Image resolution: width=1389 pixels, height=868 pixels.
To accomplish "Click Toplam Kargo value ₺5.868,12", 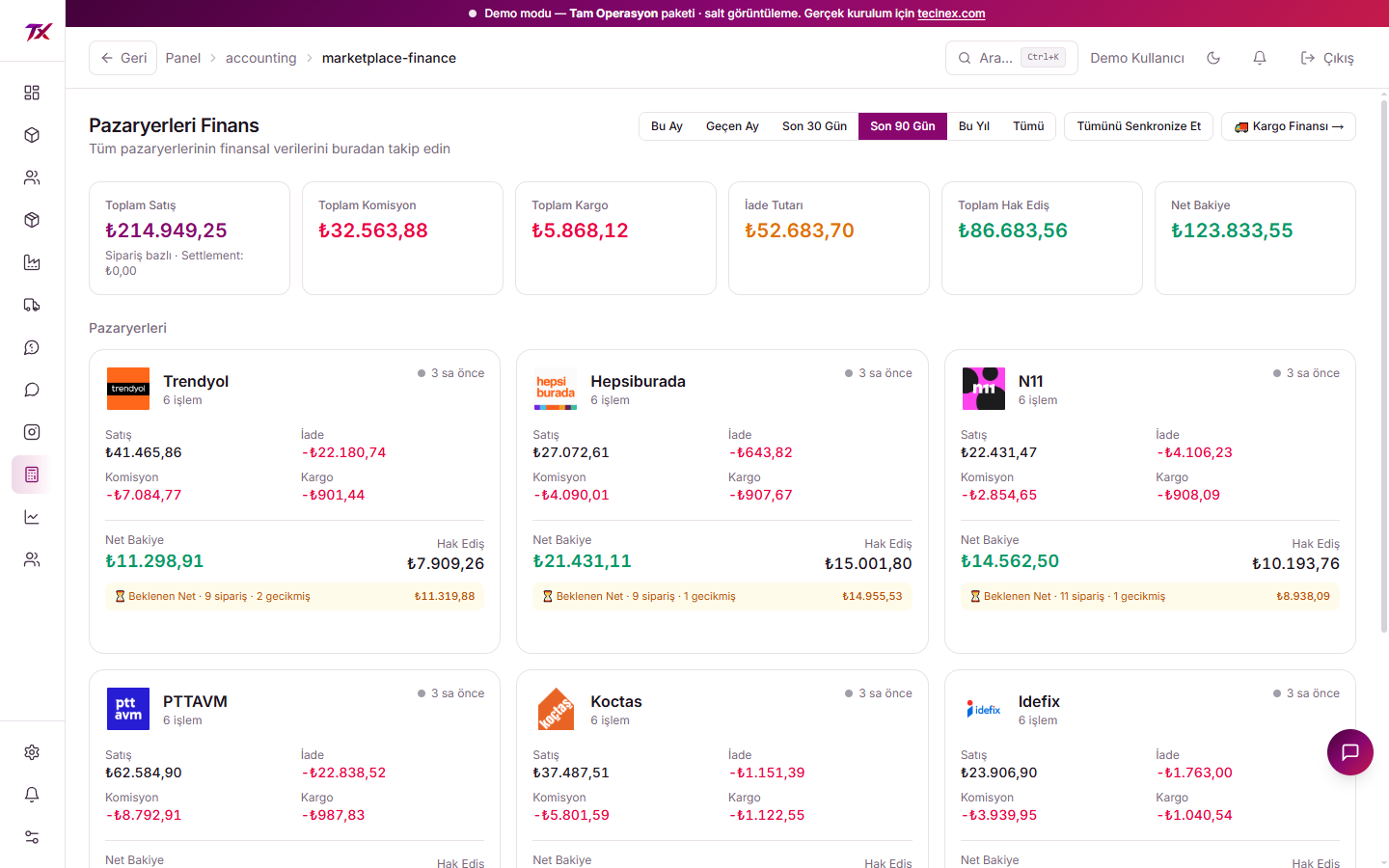I will (580, 231).
